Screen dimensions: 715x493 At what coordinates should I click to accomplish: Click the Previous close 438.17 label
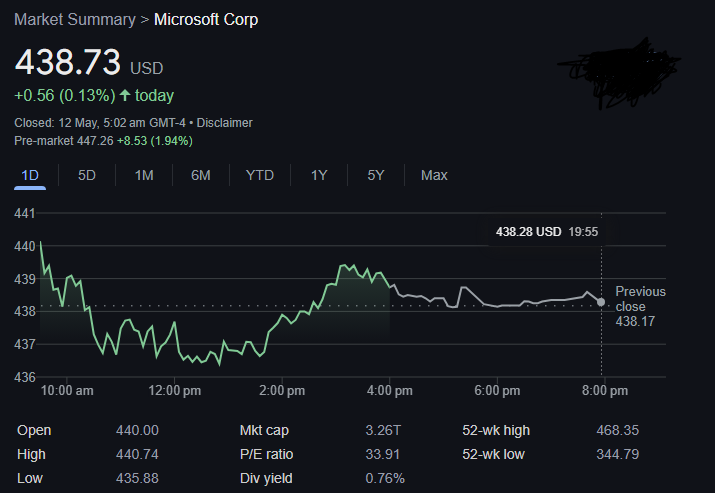(x=640, y=306)
